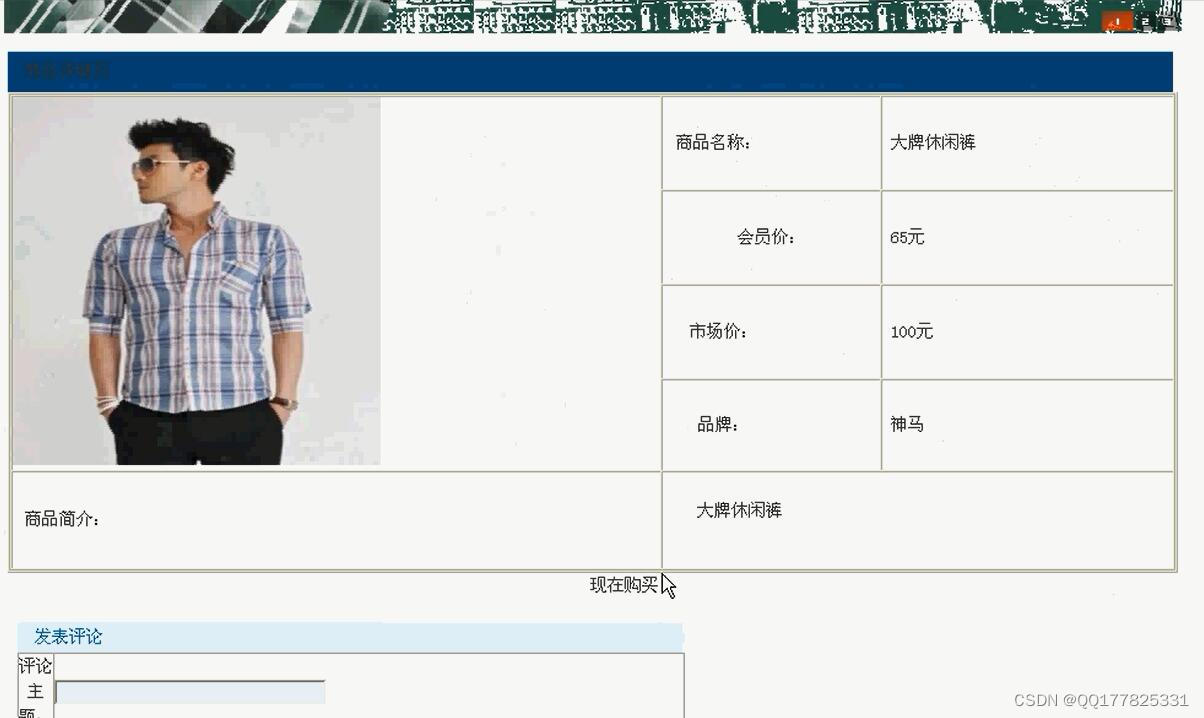The image size is (1204, 718).
Task: Click the orange "1" badge in the top banner
Action: pyautogui.click(x=1117, y=20)
